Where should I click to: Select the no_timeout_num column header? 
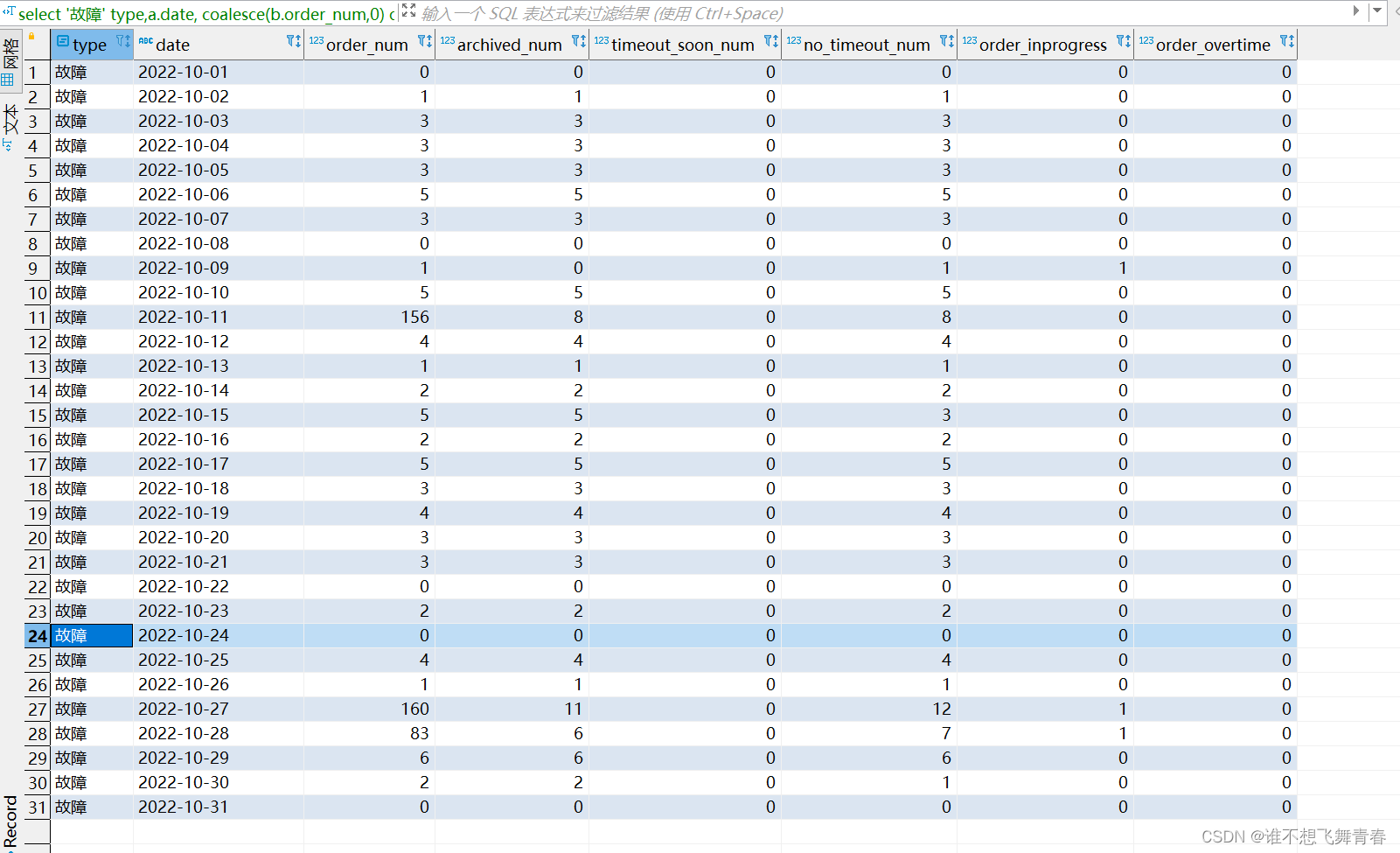coord(869,44)
